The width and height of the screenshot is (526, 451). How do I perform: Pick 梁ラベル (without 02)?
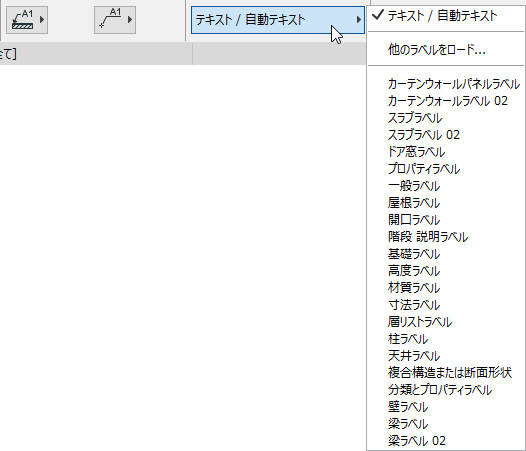[x=445, y=424]
